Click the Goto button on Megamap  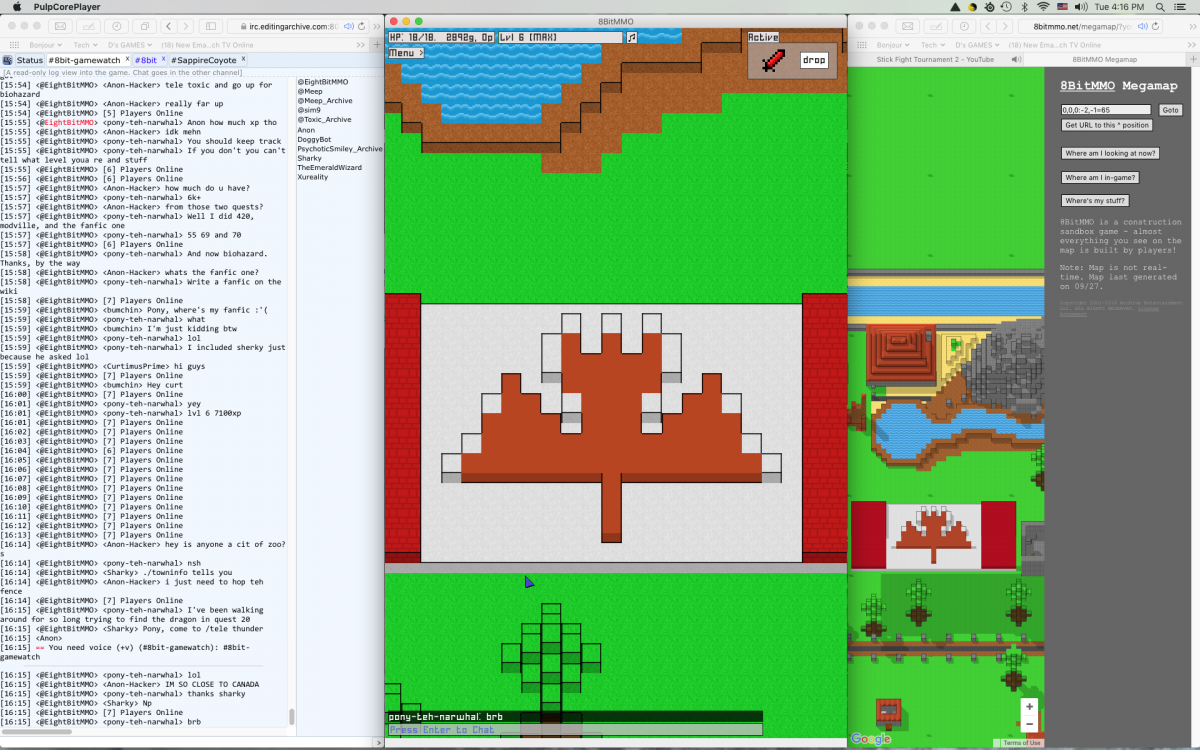point(1171,110)
